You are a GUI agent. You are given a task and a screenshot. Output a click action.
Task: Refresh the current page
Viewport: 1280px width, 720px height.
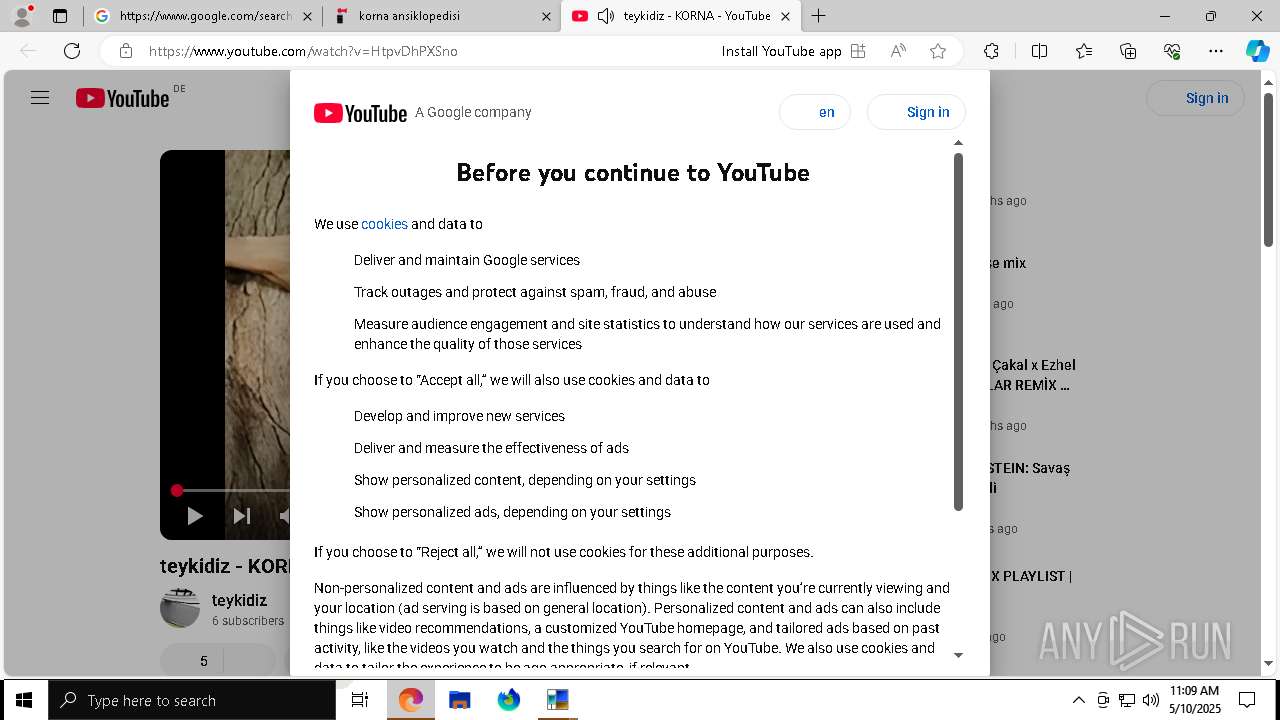[x=72, y=51]
